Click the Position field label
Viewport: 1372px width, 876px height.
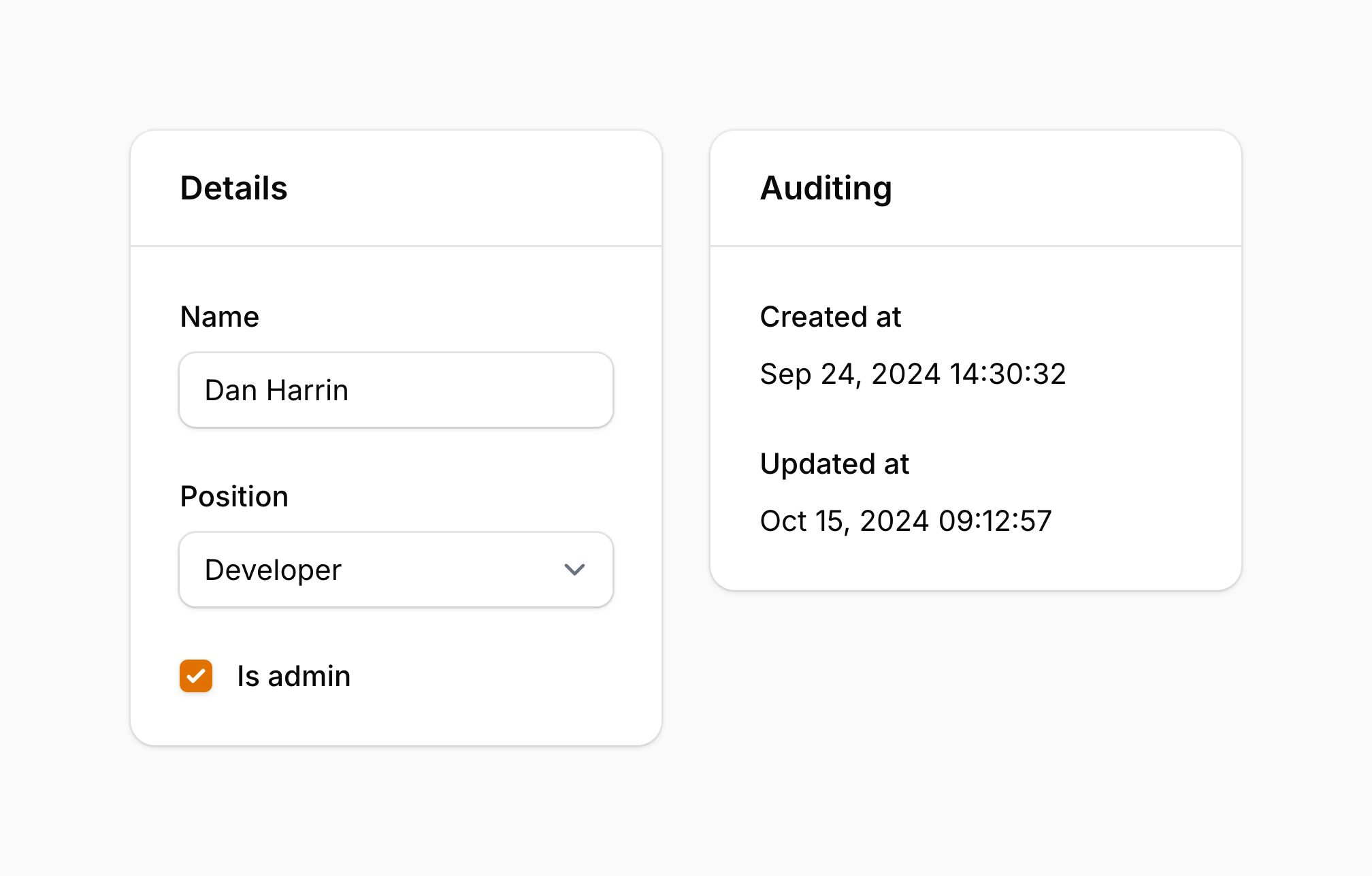pyautogui.click(x=234, y=496)
